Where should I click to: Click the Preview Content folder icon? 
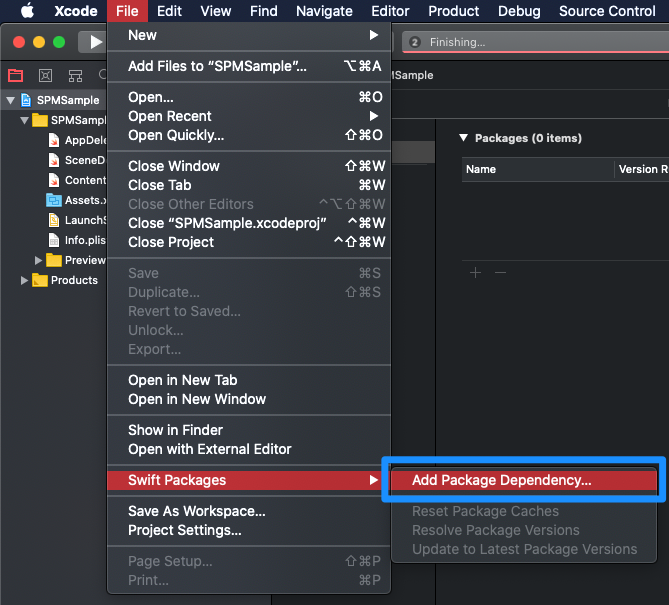[54, 260]
